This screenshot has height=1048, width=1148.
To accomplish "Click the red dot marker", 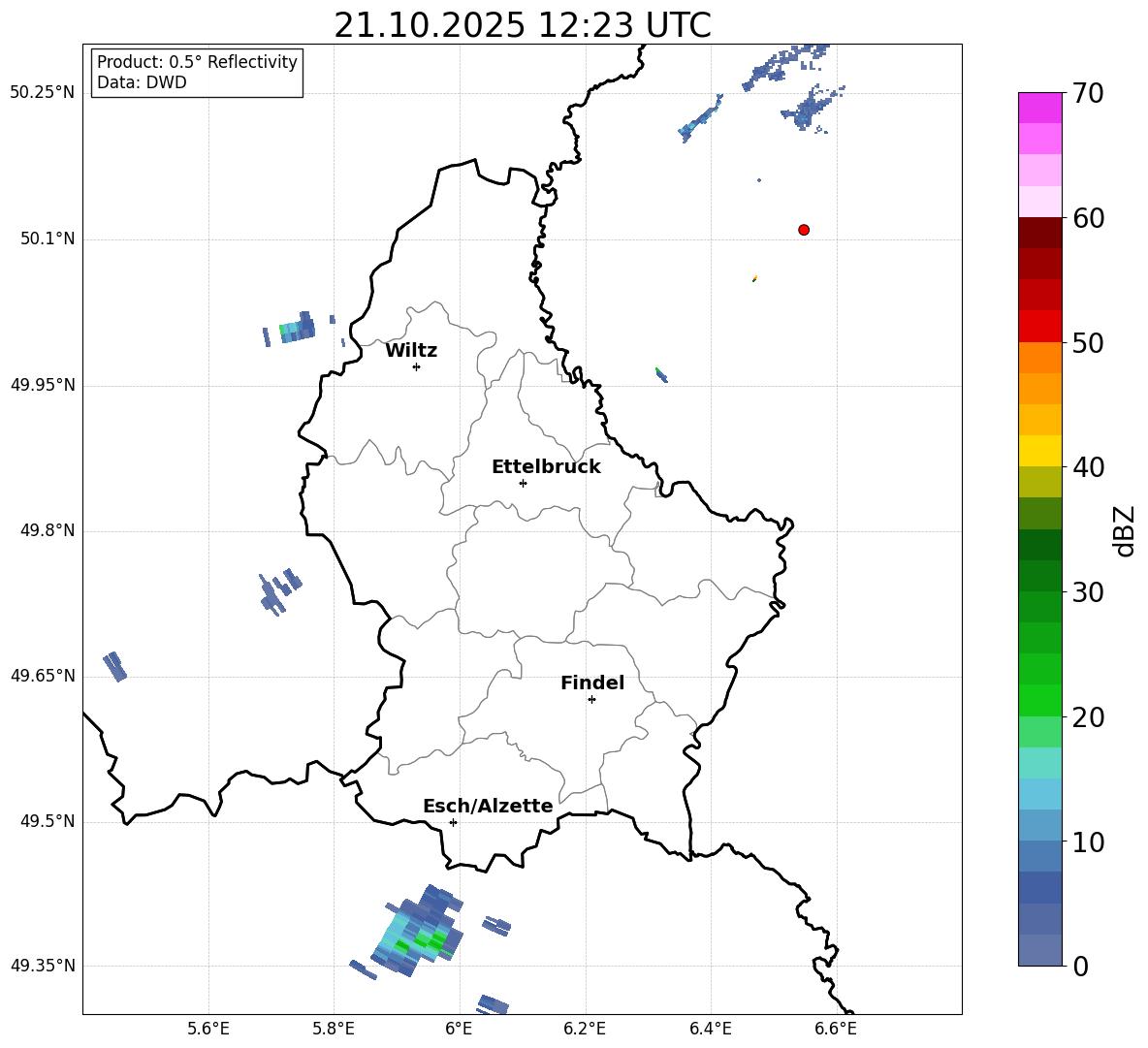I will (x=804, y=230).
